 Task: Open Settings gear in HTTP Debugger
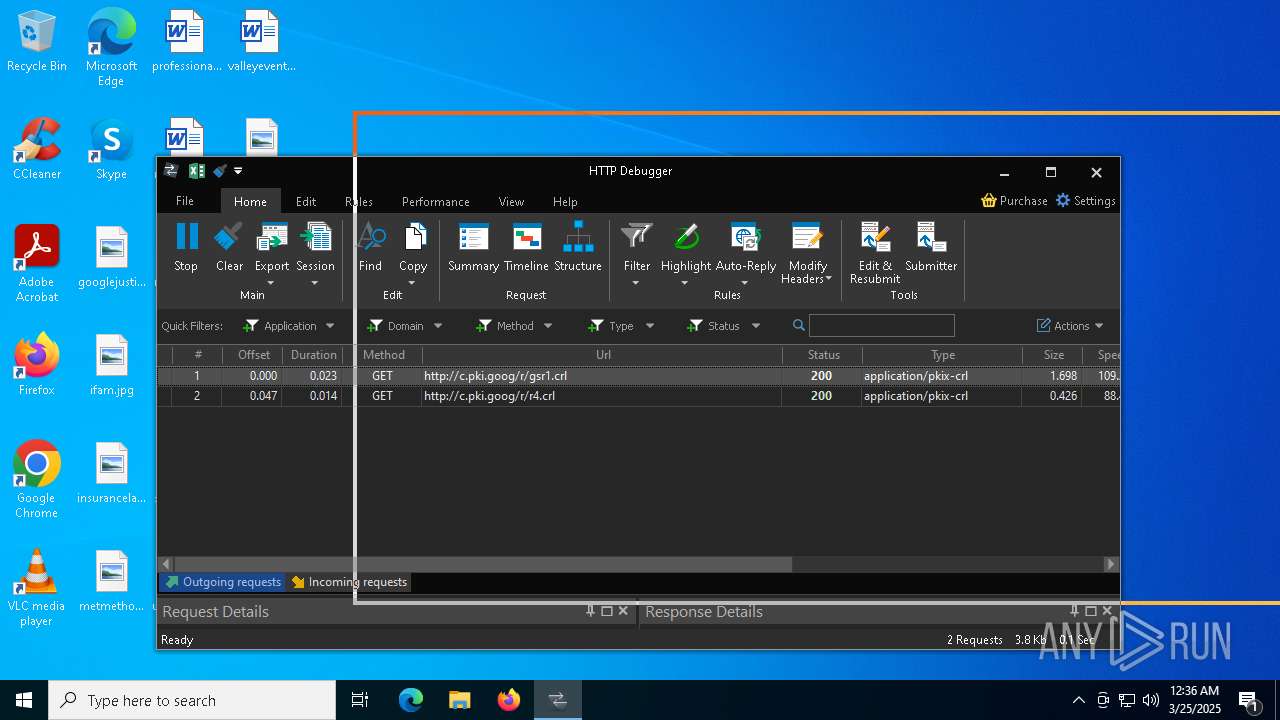(x=1063, y=201)
